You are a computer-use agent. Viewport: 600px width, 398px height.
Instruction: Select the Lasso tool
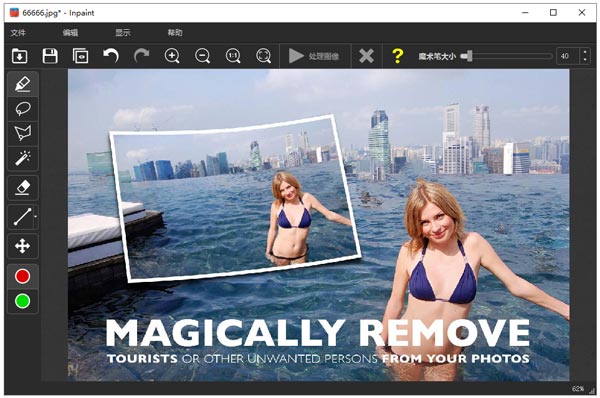click(23, 109)
